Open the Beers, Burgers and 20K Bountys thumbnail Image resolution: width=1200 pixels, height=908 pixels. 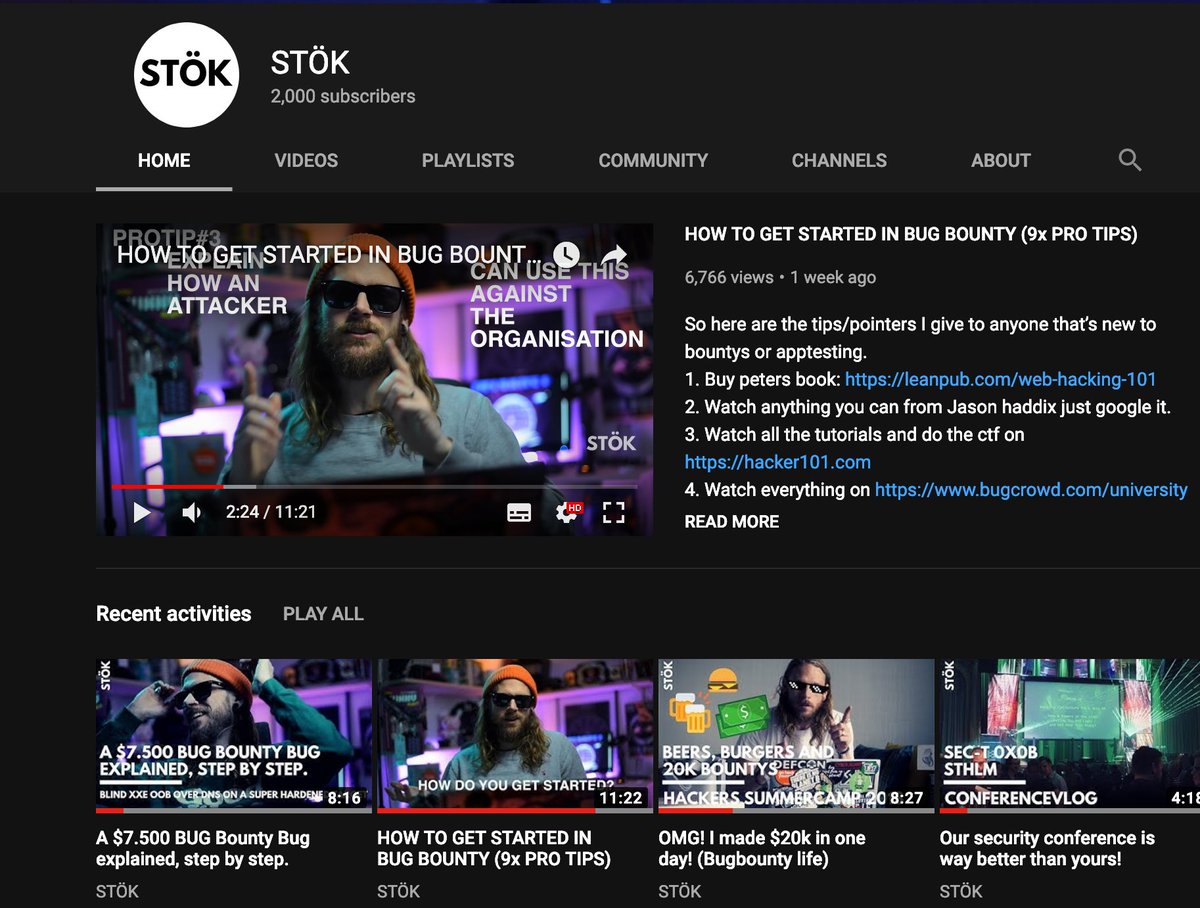tap(796, 734)
